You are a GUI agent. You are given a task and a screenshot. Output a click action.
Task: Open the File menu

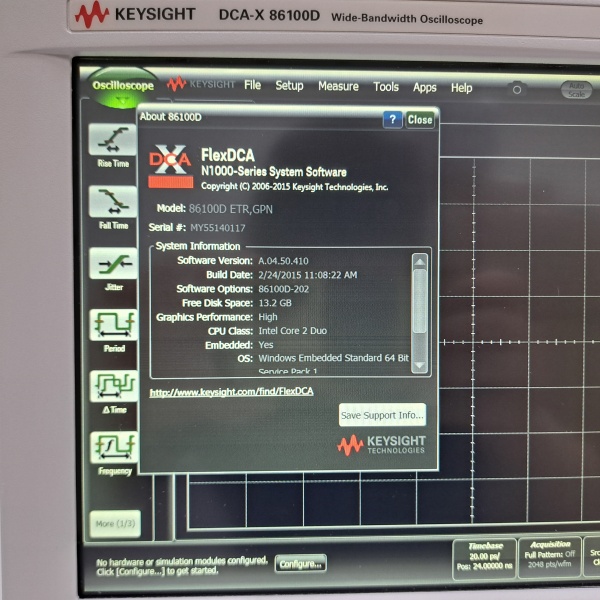(253, 85)
